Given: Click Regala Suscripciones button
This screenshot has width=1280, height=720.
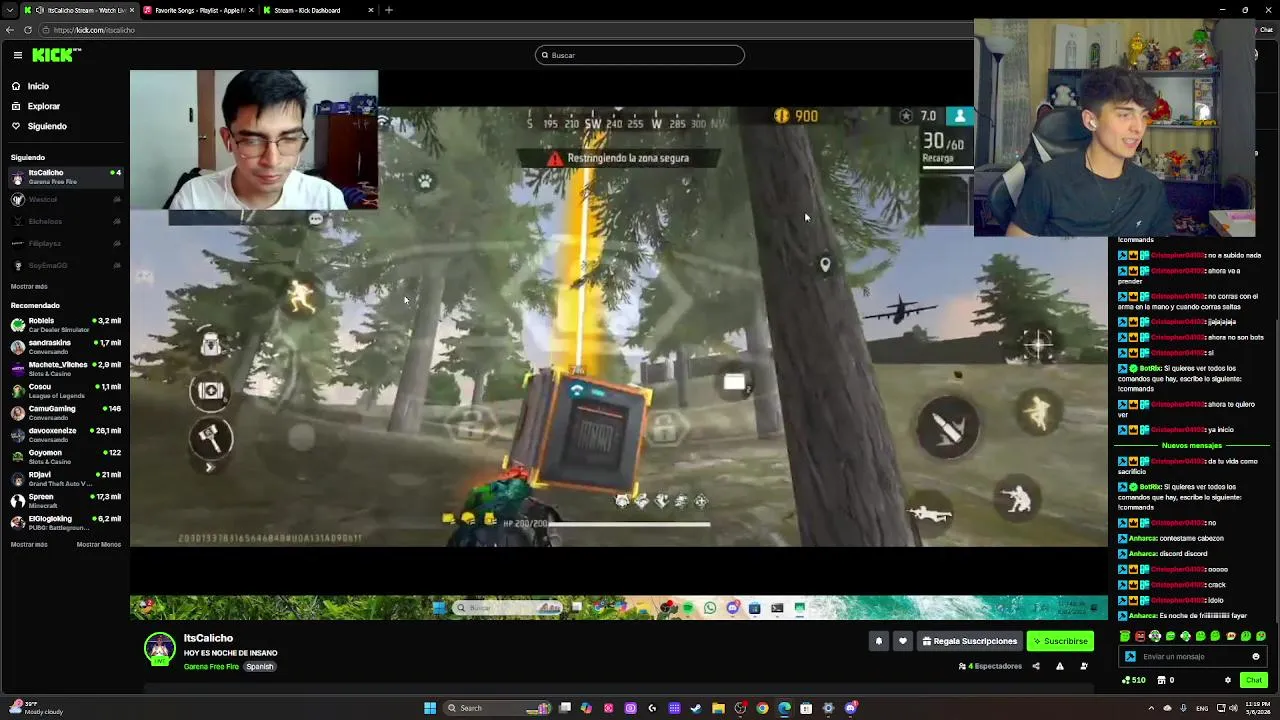Looking at the screenshot, I should coord(970,641).
